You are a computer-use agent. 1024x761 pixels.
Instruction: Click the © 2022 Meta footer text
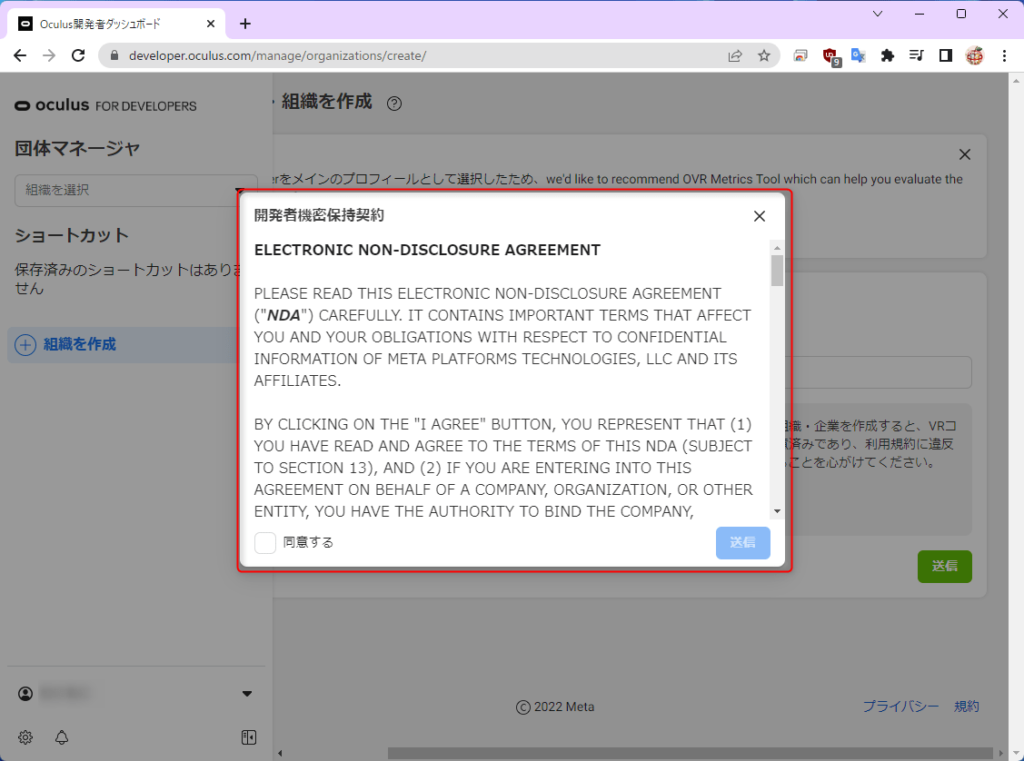tap(555, 707)
